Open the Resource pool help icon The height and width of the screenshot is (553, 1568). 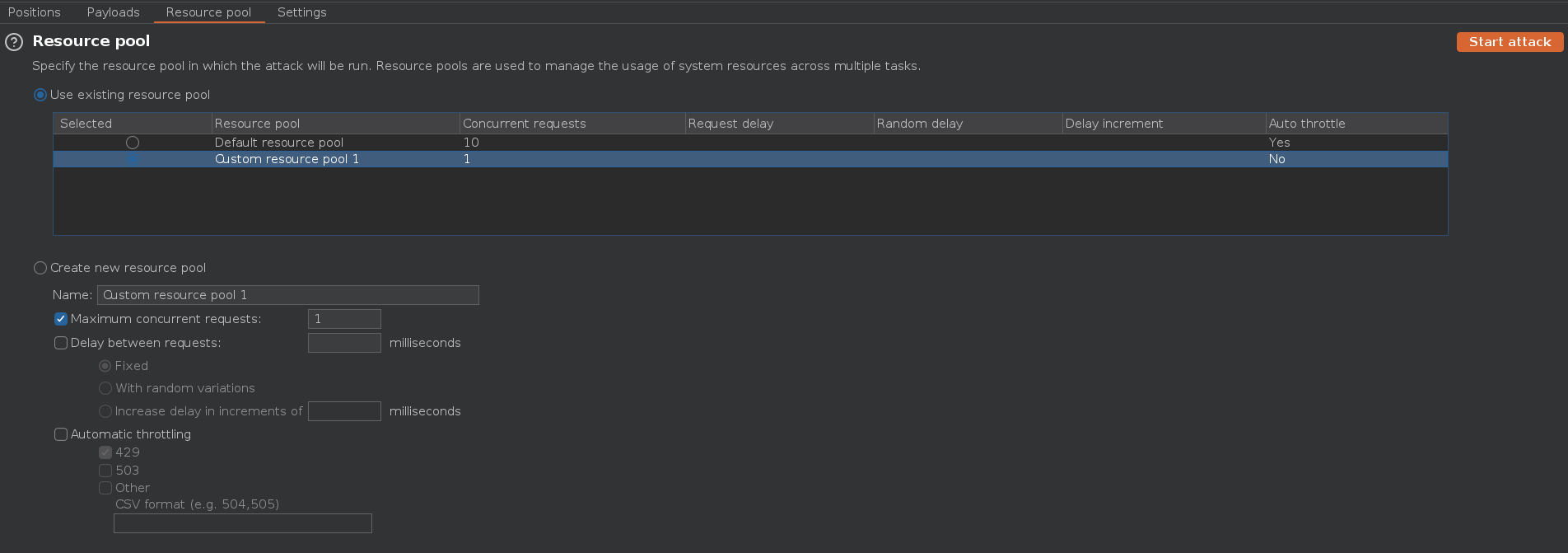[14, 42]
